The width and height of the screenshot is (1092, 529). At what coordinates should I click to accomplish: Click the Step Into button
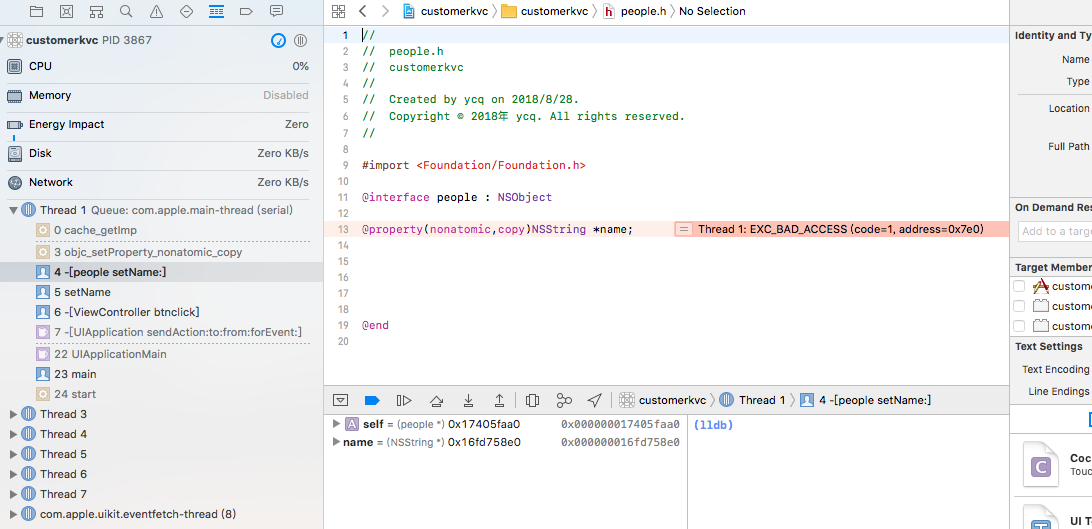coord(469,400)
